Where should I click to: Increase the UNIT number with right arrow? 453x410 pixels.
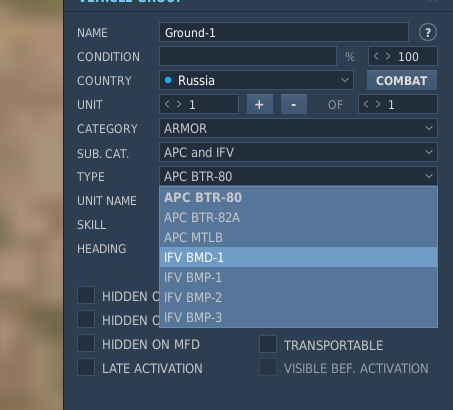(x=179, y=104)
